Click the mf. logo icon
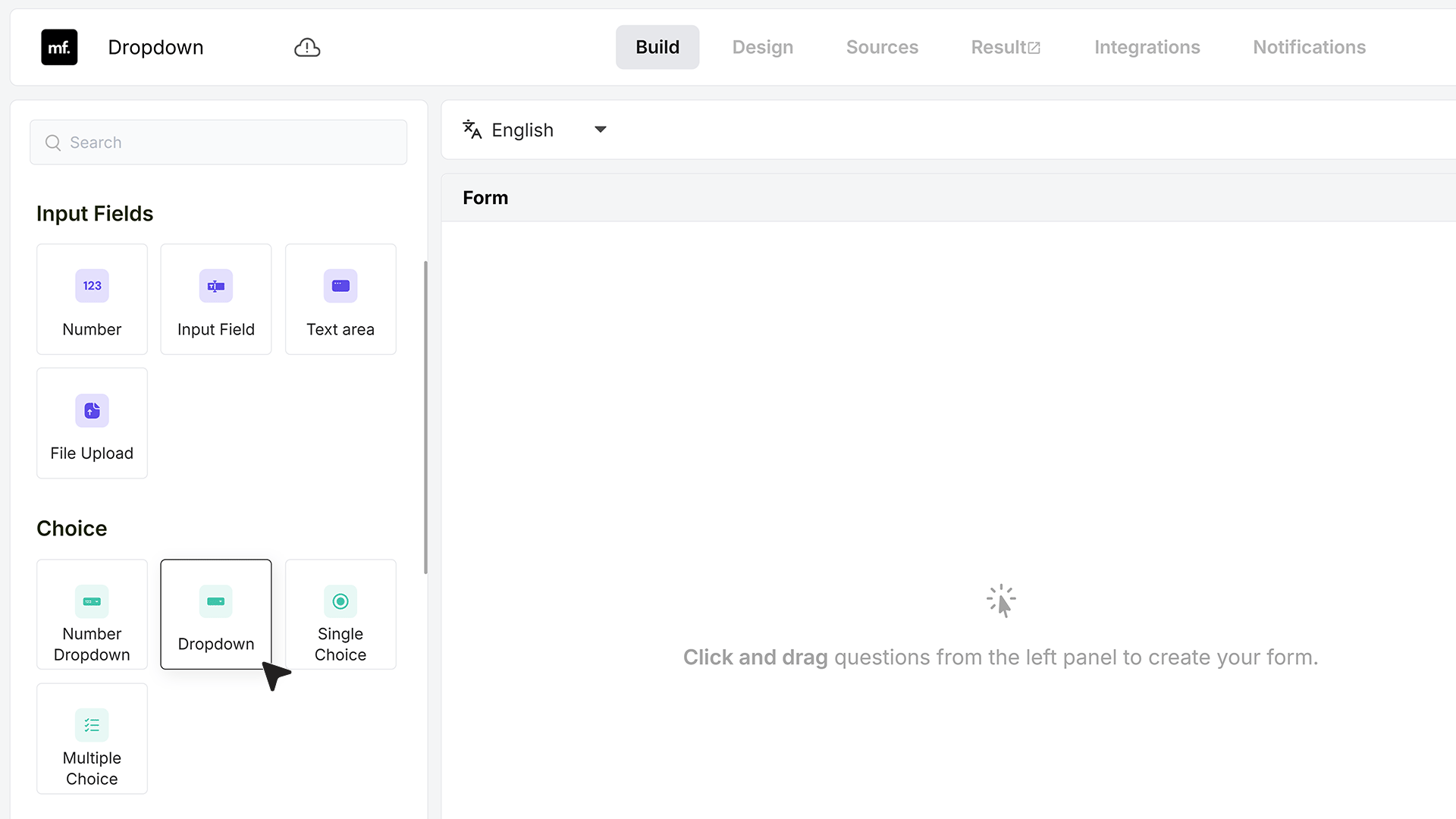The image size is (1456, 819). tap(59, 47)
